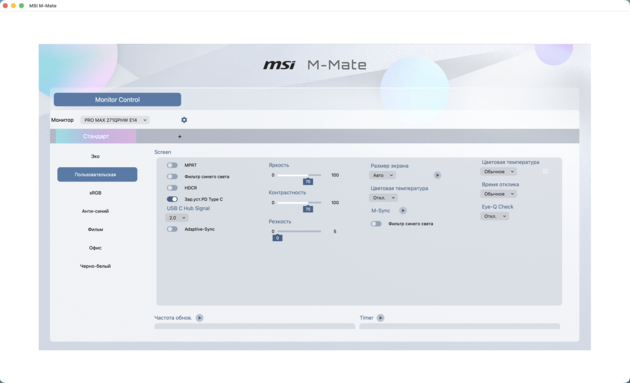Open Цветовая температура dropdown set to Откл.
The height and width of the screenshot is (383, 630).
click(383, 198)
